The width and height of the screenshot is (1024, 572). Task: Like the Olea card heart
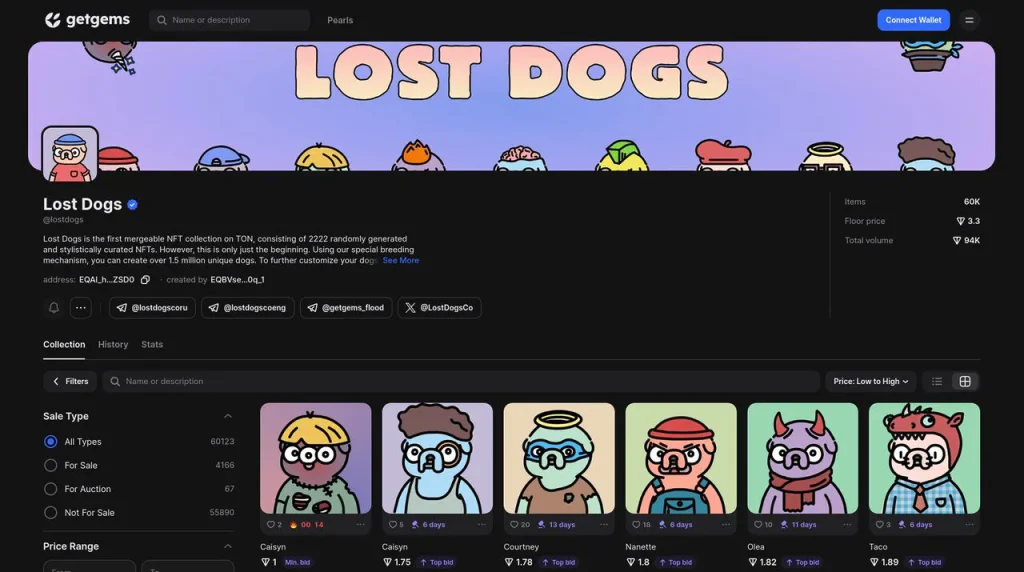tap(758, 524)
